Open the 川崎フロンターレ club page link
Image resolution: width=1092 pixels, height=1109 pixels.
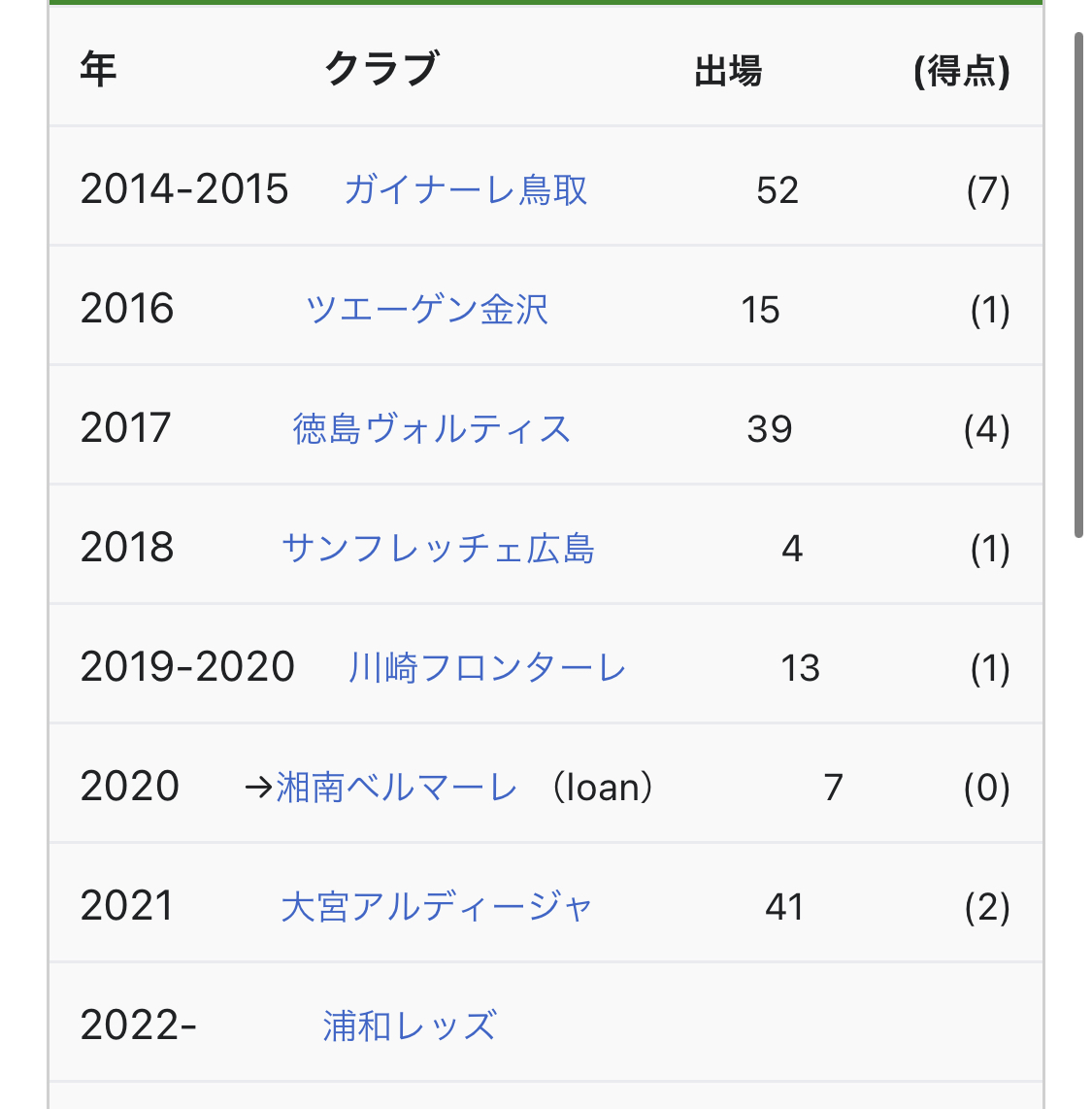[487, 668]
